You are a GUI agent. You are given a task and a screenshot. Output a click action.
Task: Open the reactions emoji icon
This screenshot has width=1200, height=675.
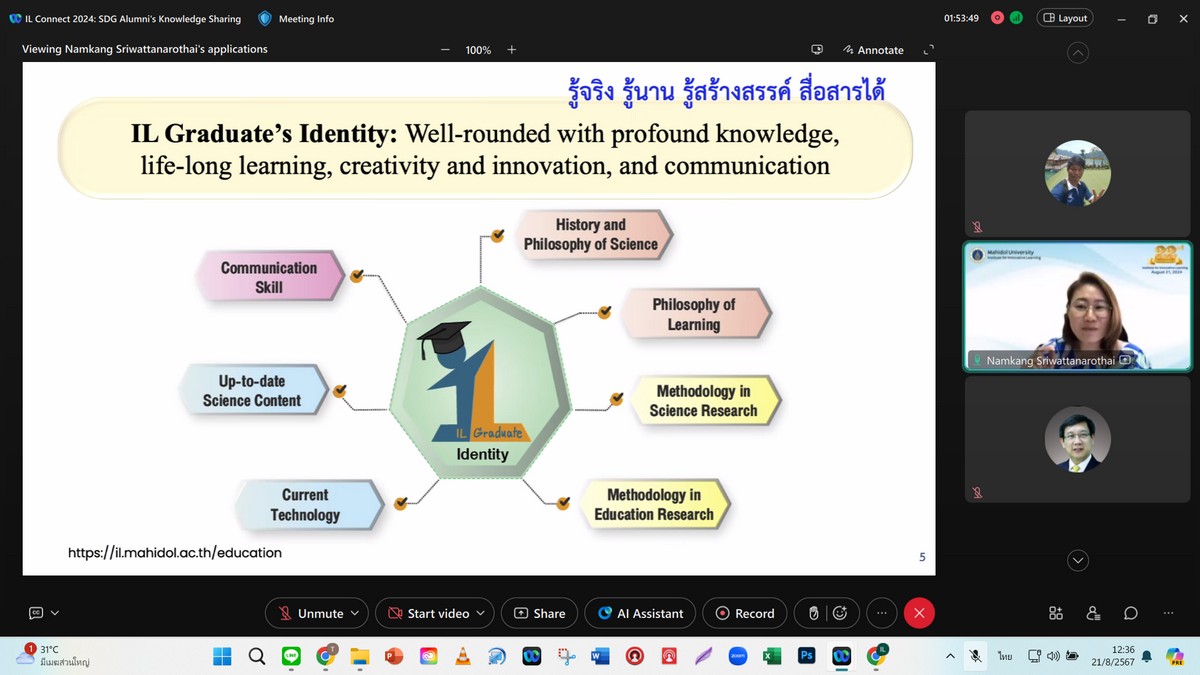[840, 613]
